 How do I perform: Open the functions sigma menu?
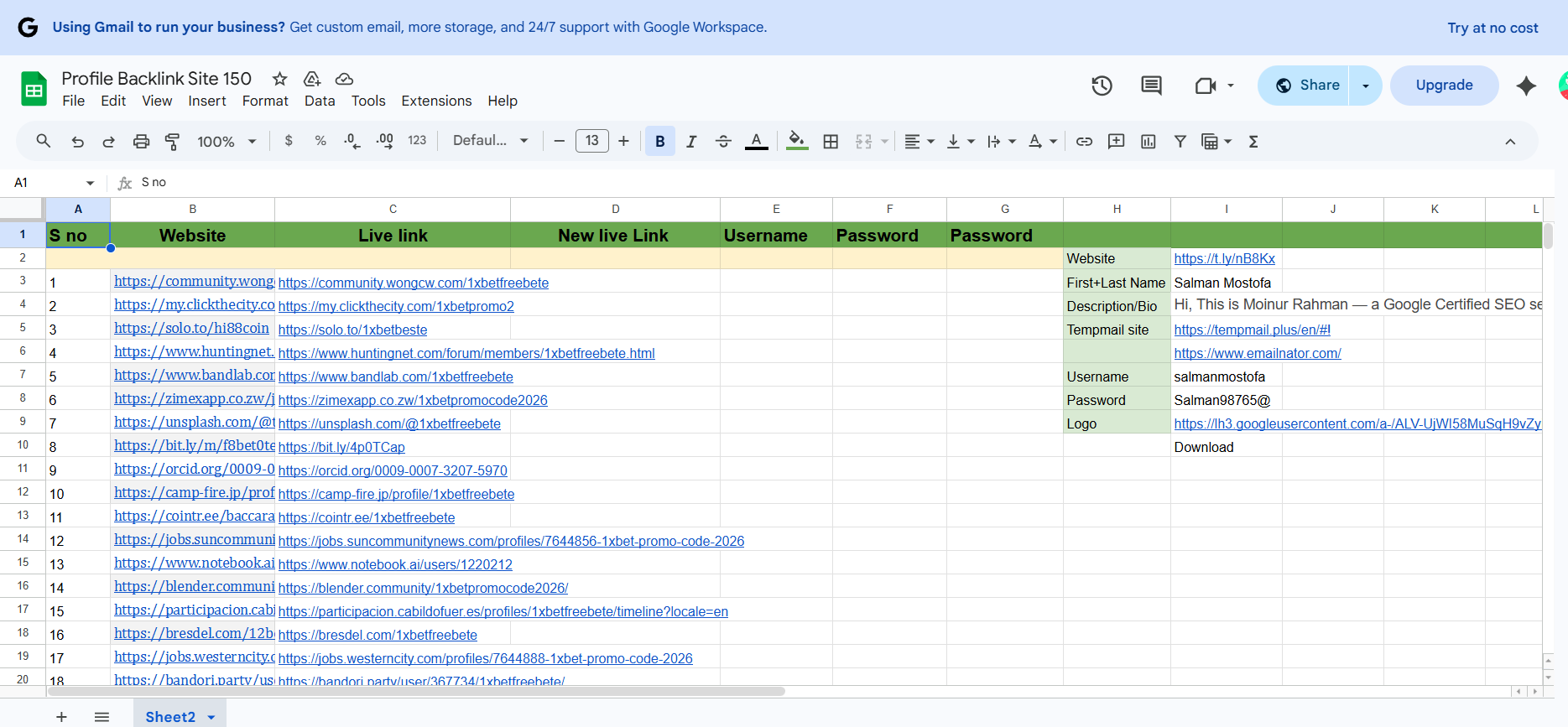point(1253,141)
